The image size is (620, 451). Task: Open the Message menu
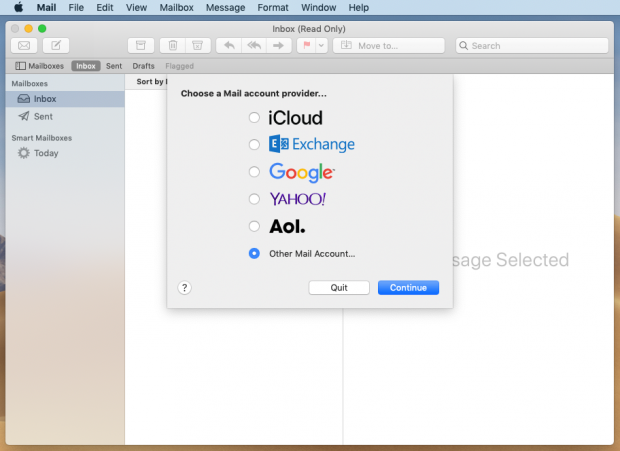pyautogui.click(x=225, y=8)
